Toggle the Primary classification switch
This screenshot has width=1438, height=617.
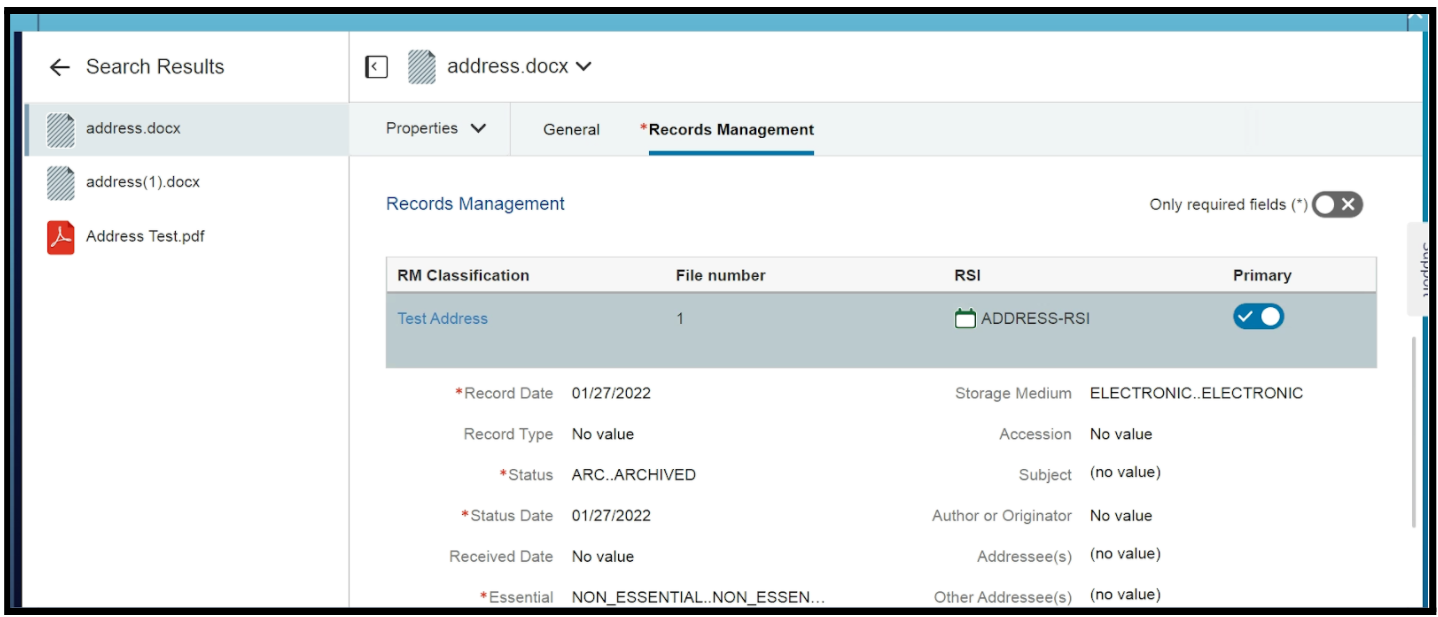click(1258, 317)
